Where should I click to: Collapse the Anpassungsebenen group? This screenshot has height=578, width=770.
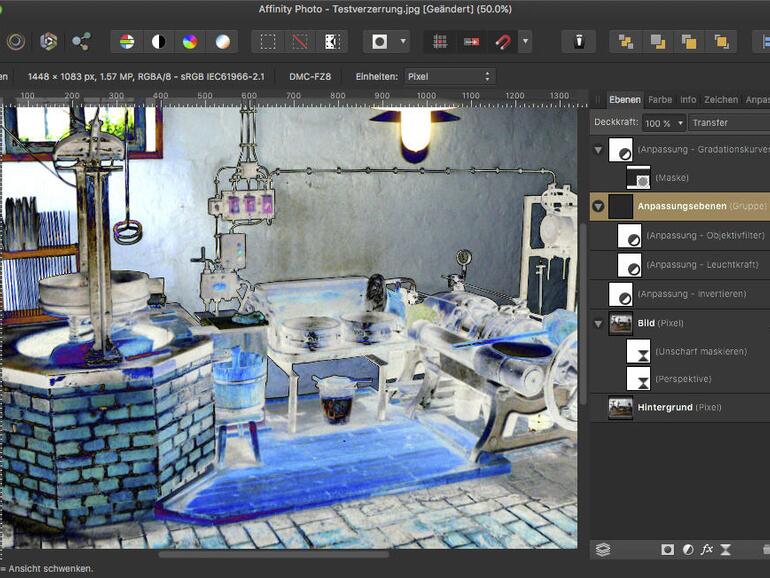tap(599, 207)
